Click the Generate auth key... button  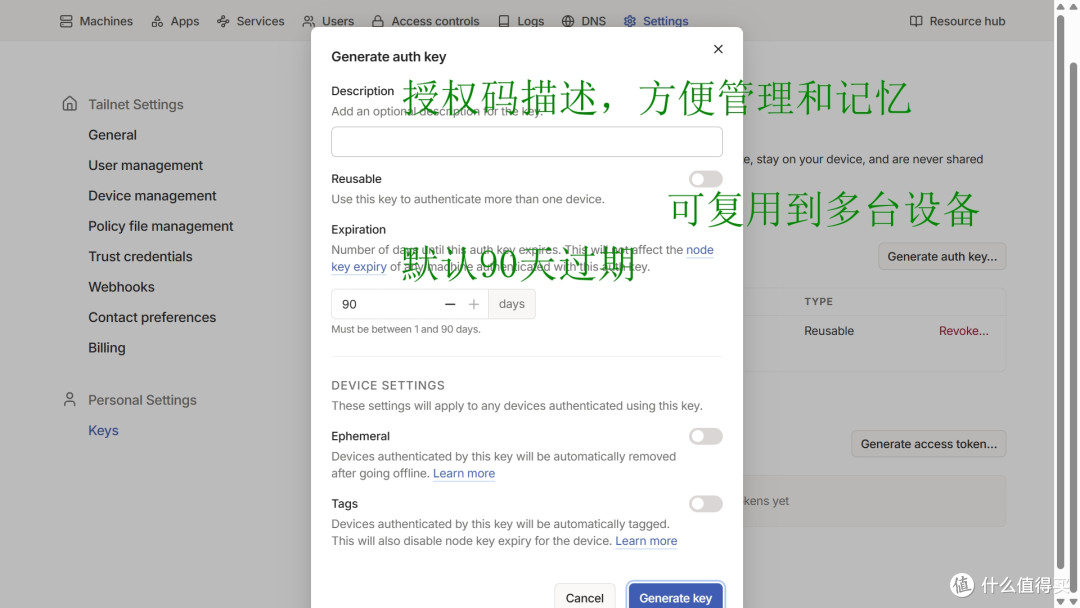pyautogui.click(x=942, y=256)
